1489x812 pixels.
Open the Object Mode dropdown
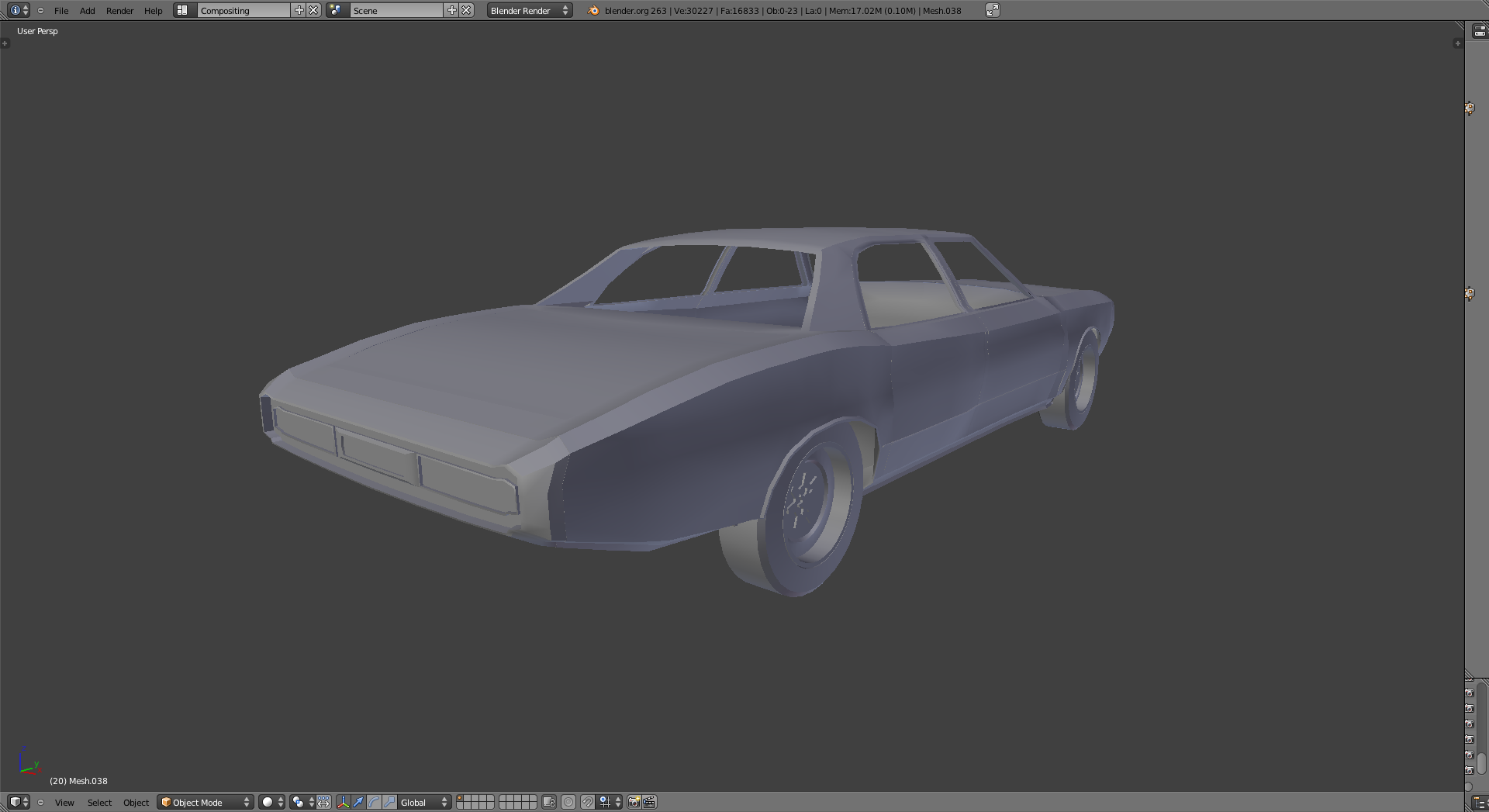(206, 802)
